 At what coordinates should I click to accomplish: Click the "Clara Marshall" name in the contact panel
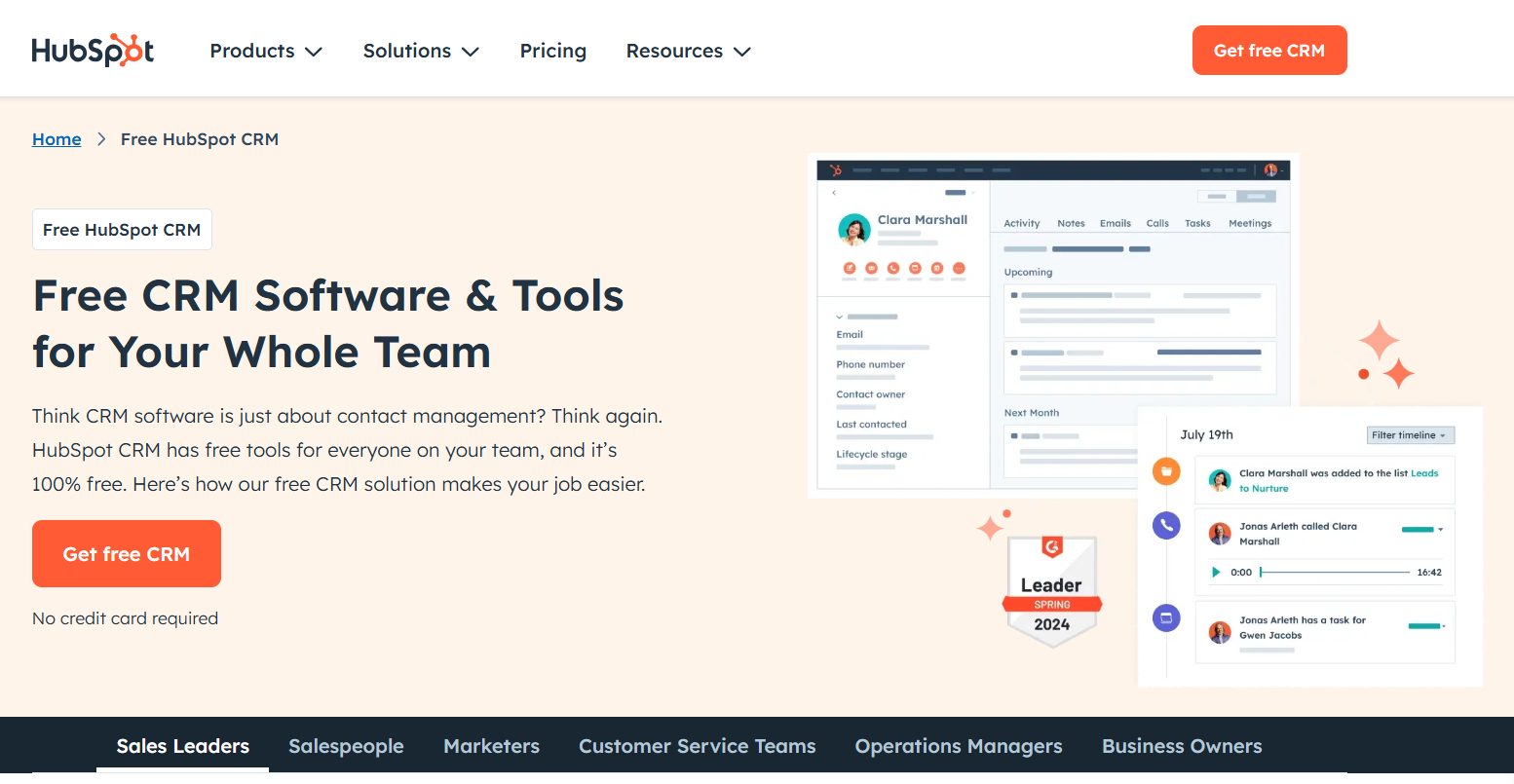(923, 220)
